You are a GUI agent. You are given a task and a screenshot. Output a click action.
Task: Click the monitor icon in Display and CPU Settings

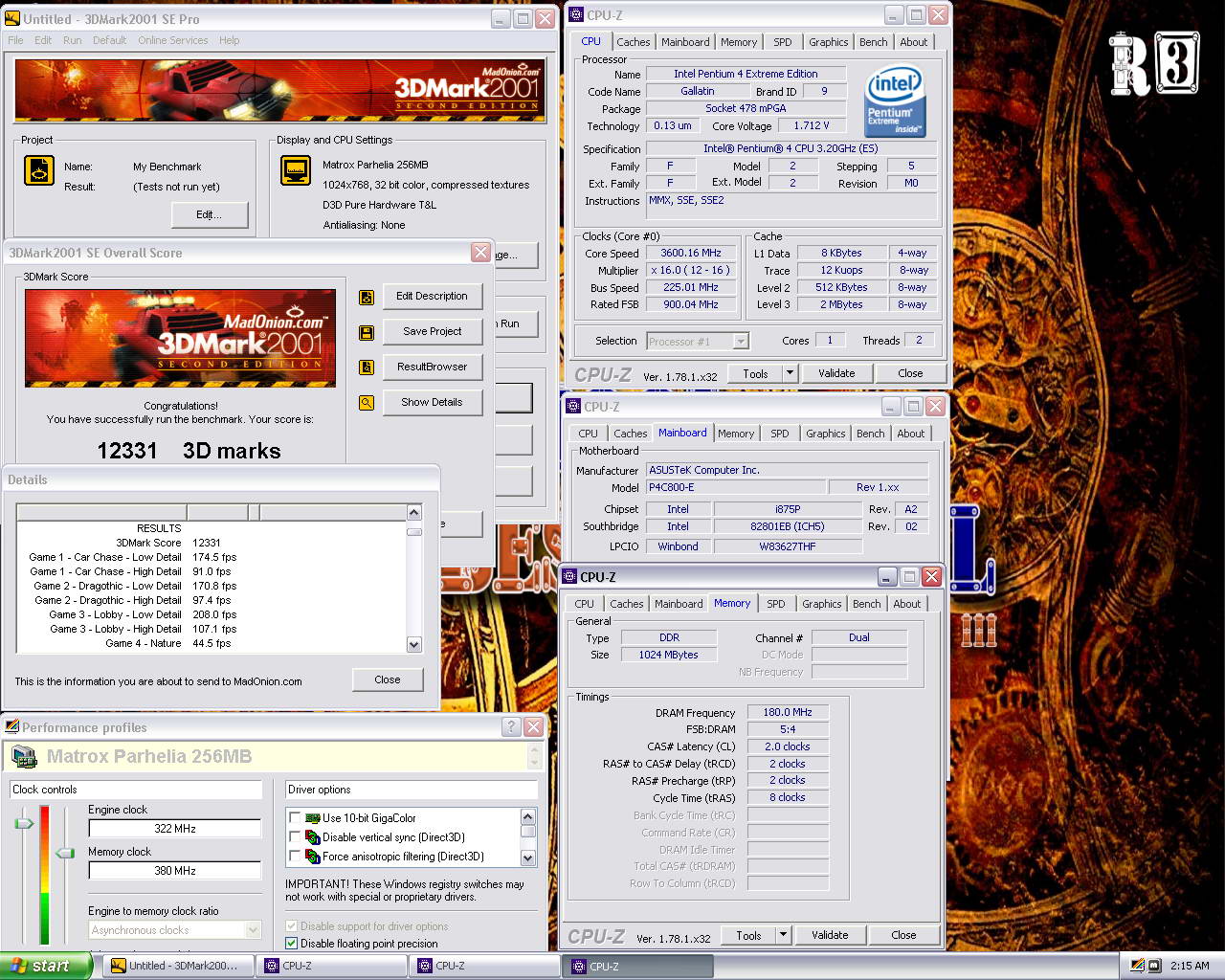(295, 170)
